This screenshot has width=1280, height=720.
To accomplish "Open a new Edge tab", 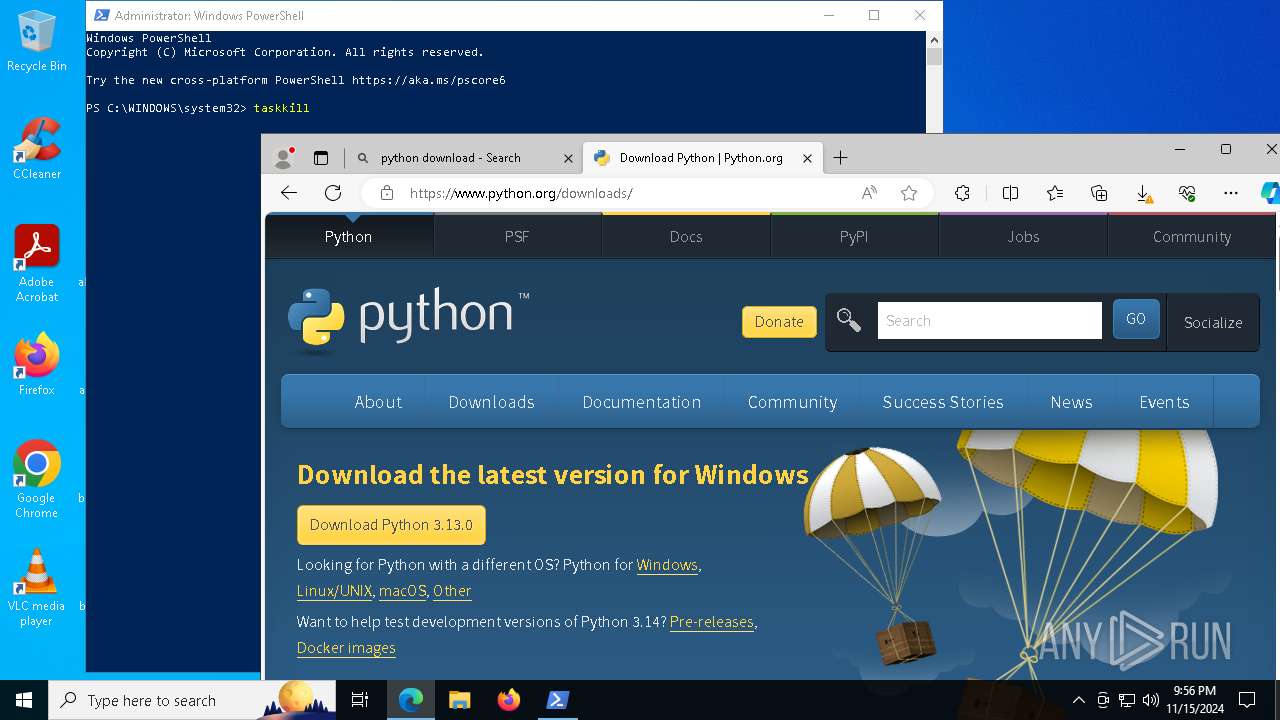I will click(840, 158).
